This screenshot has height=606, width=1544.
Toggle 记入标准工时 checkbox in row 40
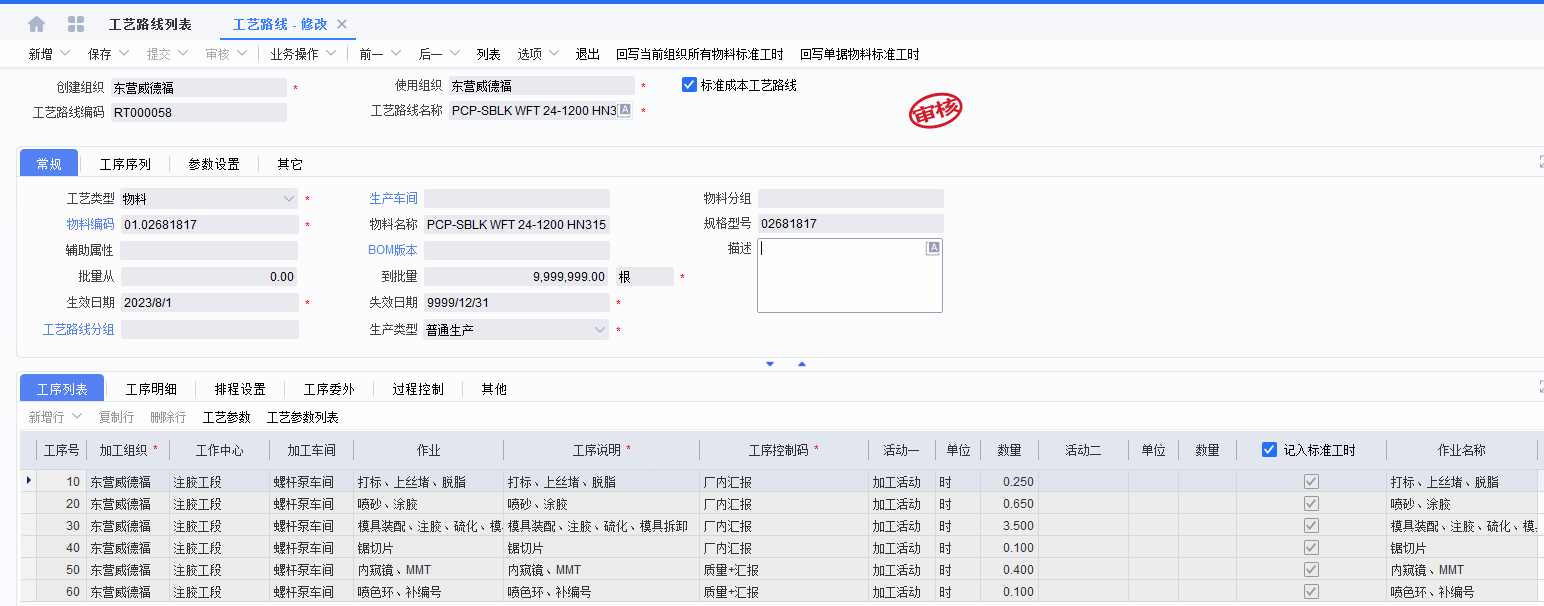(1311, 548)
